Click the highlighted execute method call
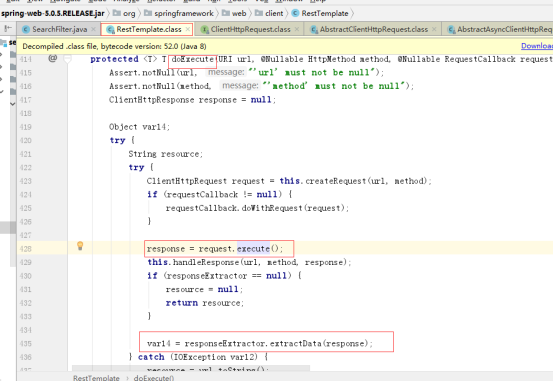This screenshot has width=553, height=382. pyautogui.click(x=253, y=249)
